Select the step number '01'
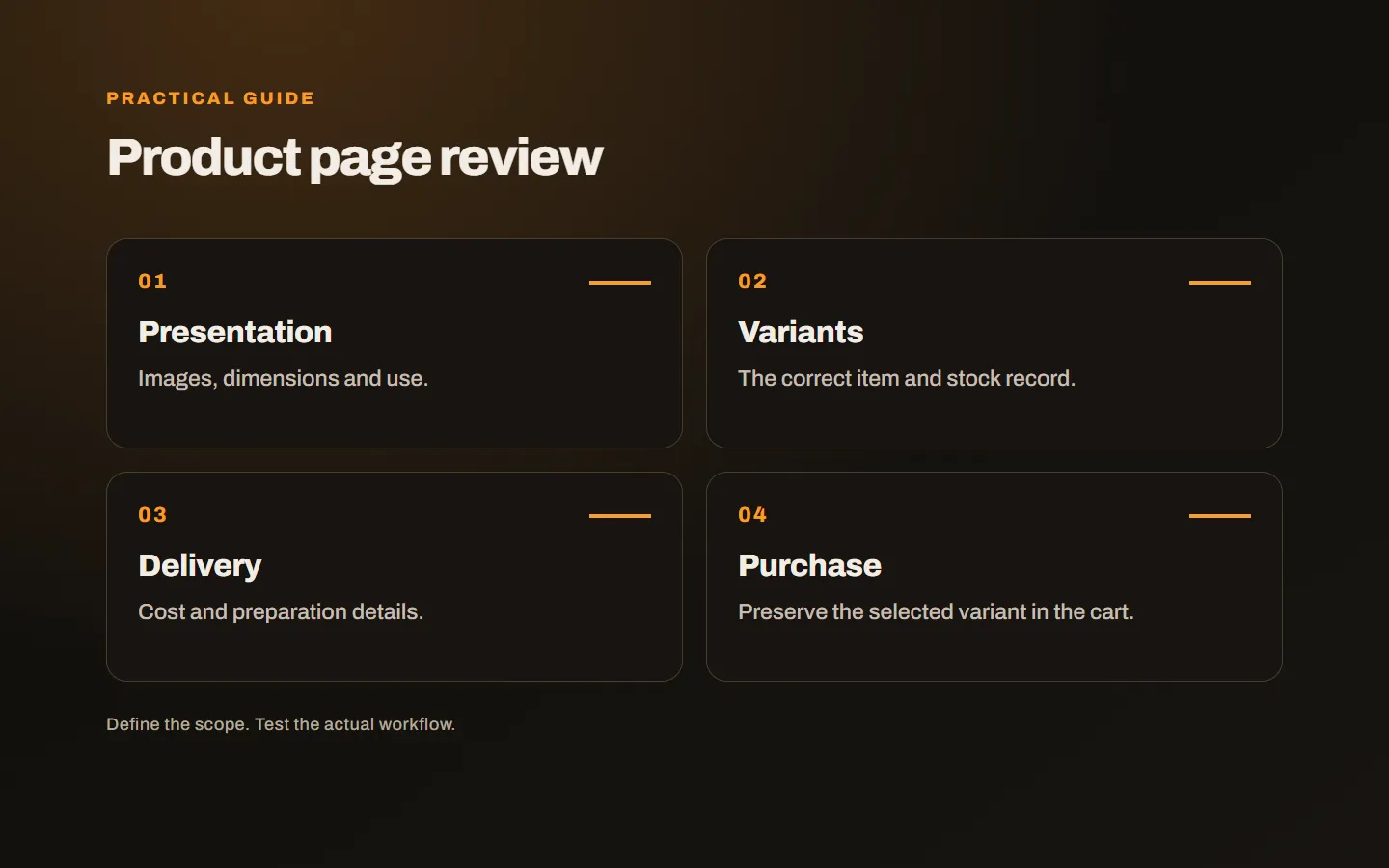This screenshot has height=868, width=1389. (152, 282)
